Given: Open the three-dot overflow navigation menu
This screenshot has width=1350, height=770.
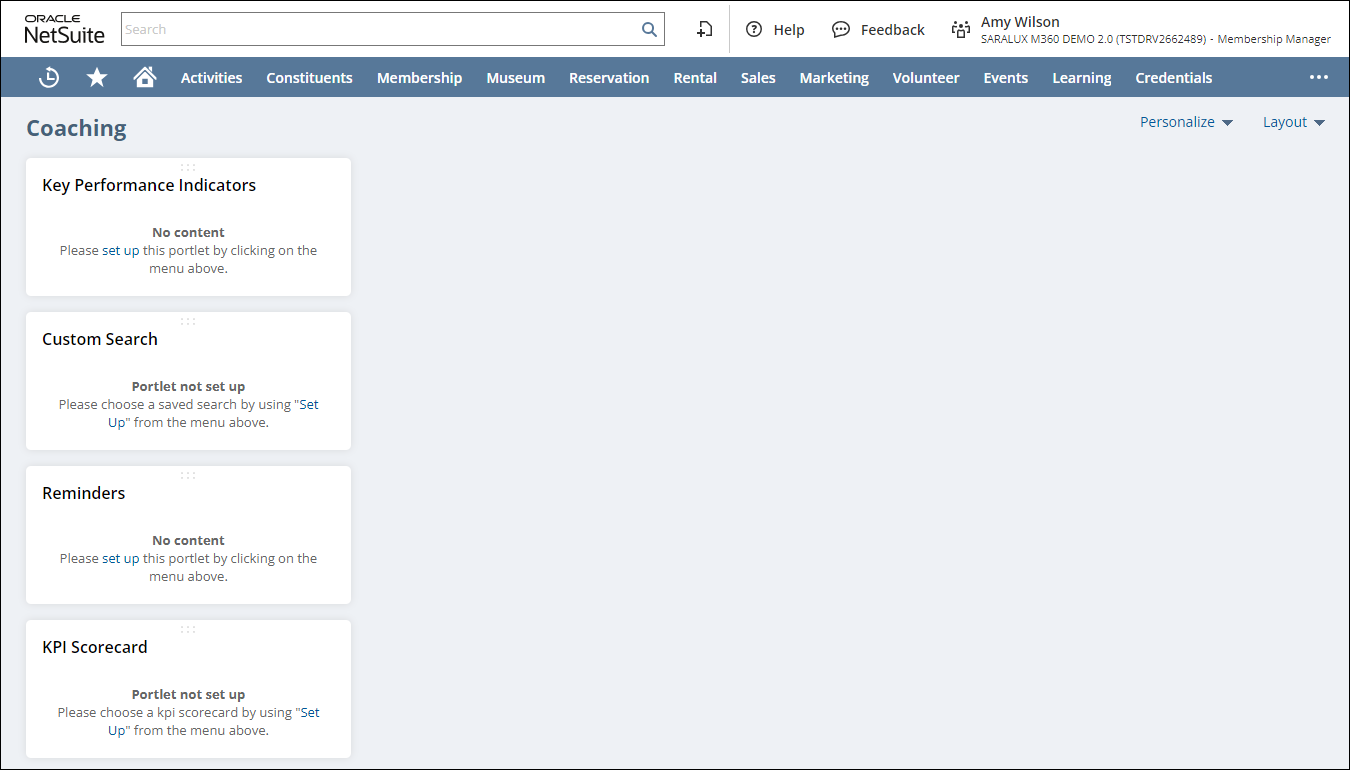Looking at the screenshot, I should pos(1319,78).
